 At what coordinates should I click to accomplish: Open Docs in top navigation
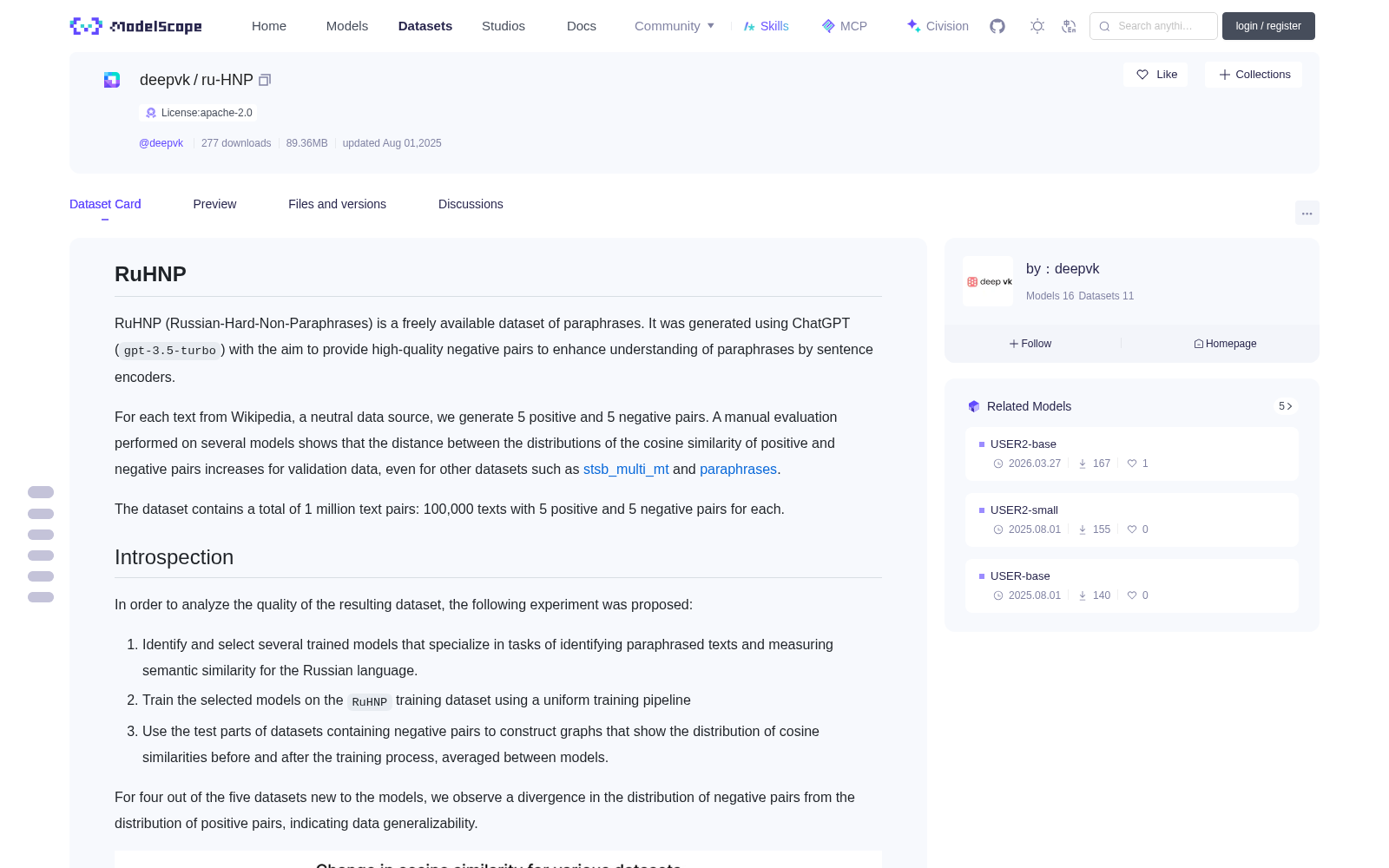582,26
